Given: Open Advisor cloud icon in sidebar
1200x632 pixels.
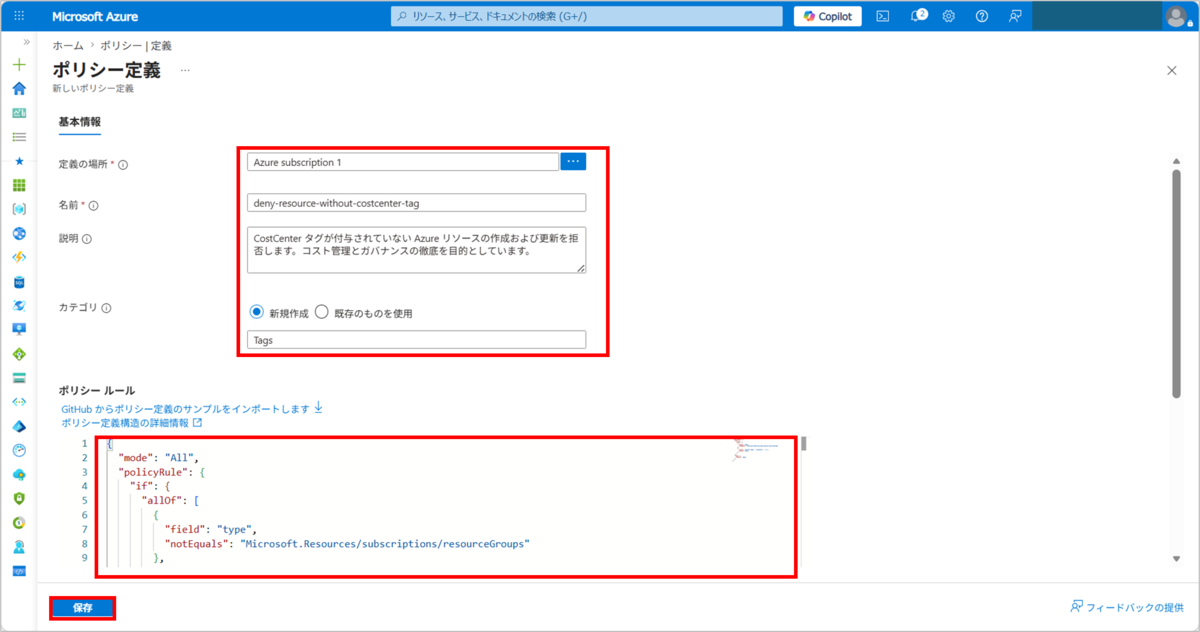Looking at the screenshot, I should click(19, 474).
